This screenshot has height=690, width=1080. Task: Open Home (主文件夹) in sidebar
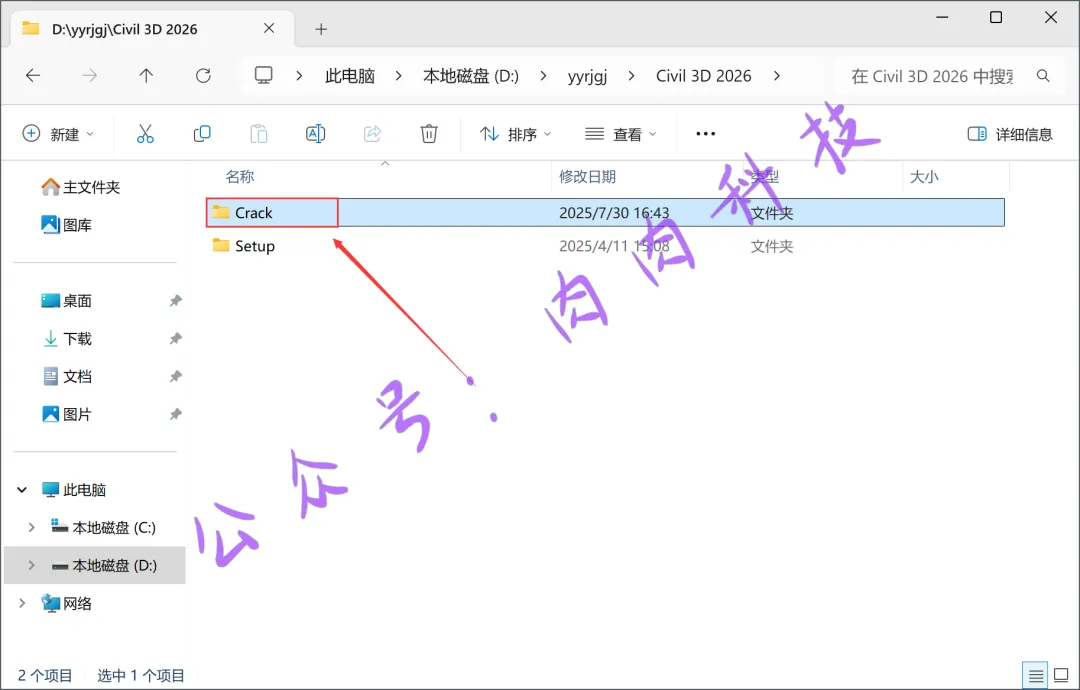click(x=81, y=187)
